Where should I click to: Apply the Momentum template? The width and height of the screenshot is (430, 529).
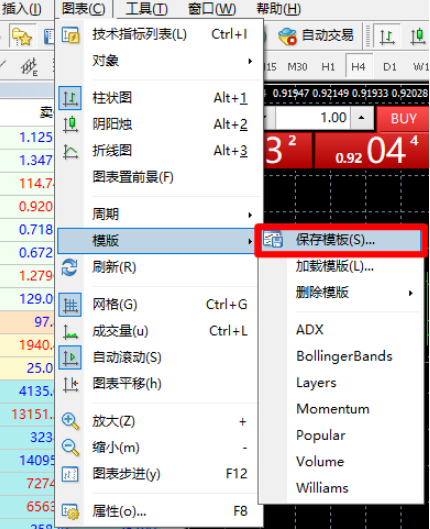(x=341, y=409)
